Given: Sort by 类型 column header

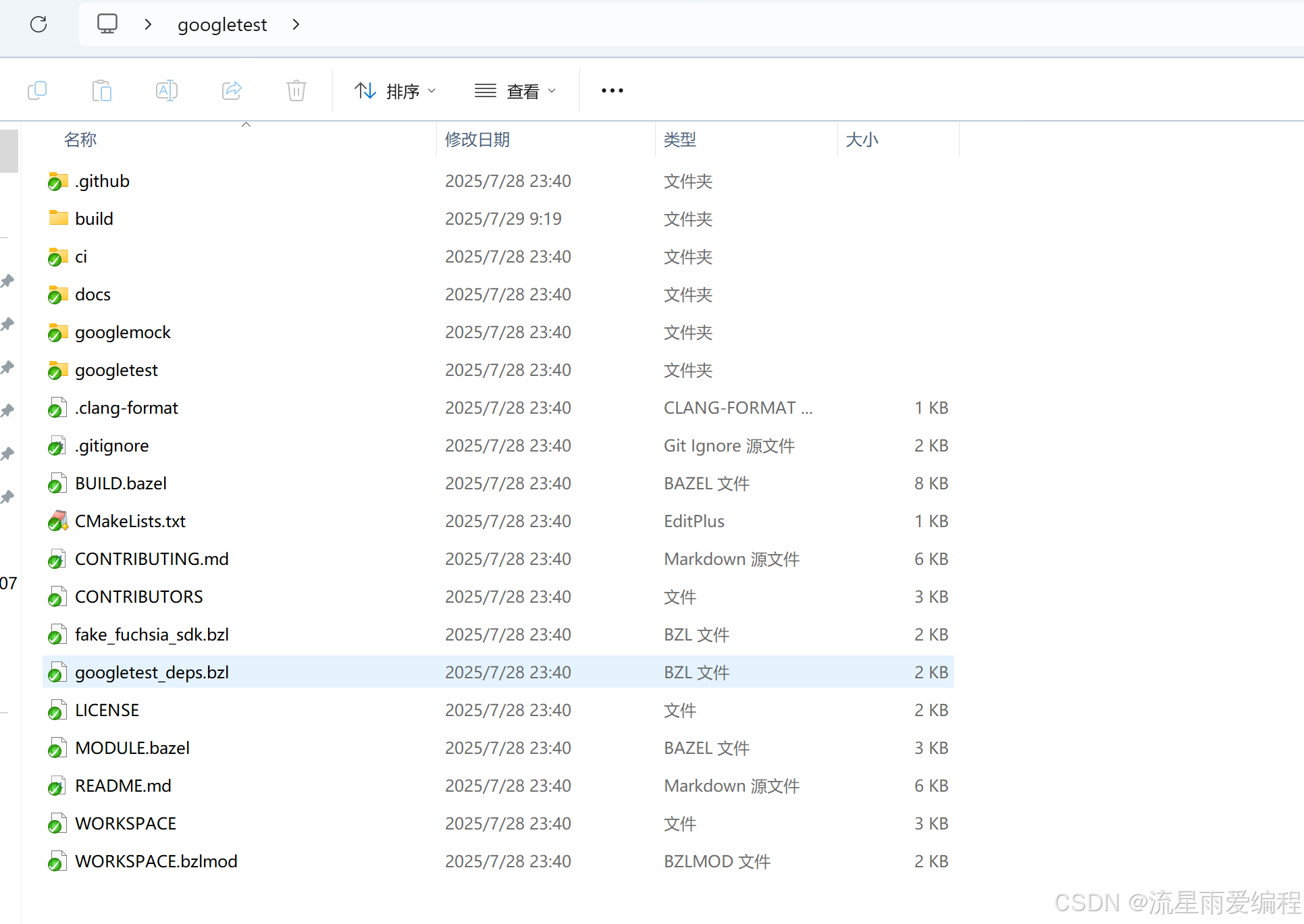Looking at the screenshot, I should coord(680,139).
